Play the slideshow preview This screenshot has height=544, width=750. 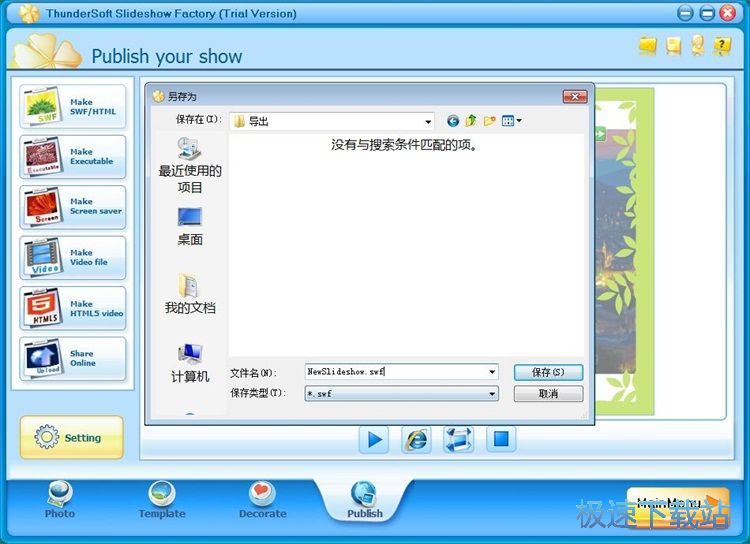point(374,439)
